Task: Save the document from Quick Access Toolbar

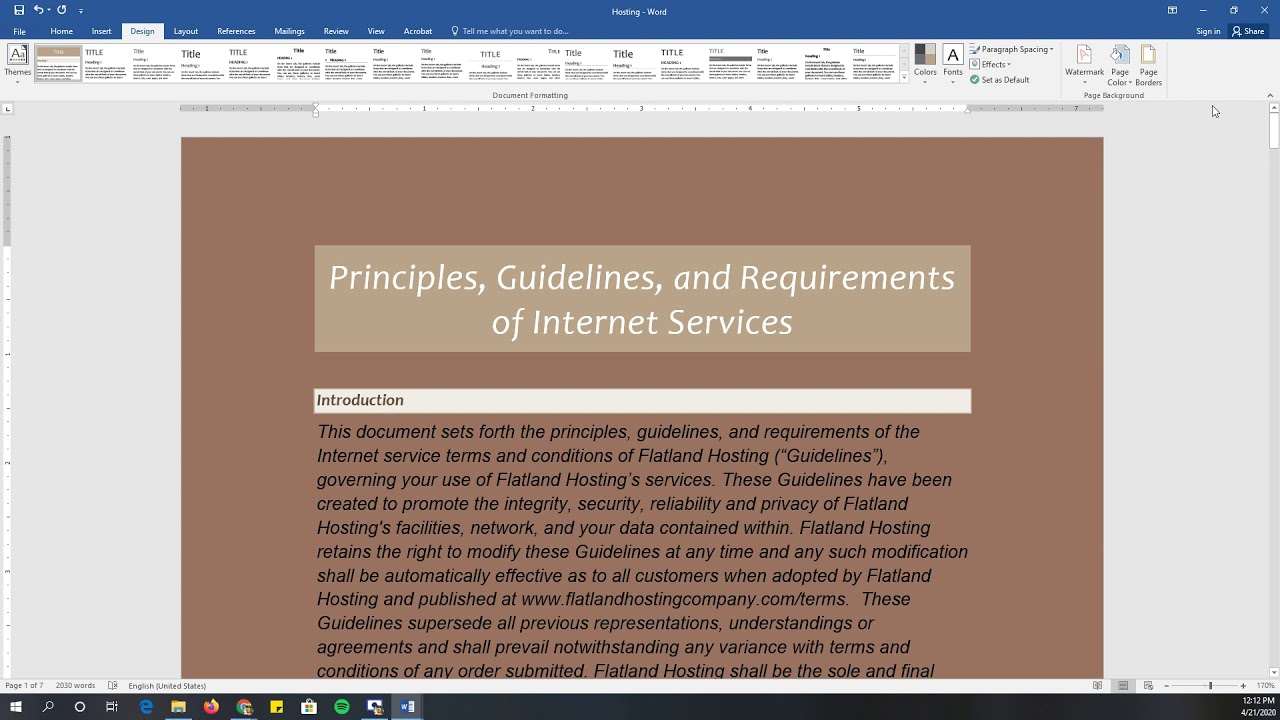Action: click(18, 10)
